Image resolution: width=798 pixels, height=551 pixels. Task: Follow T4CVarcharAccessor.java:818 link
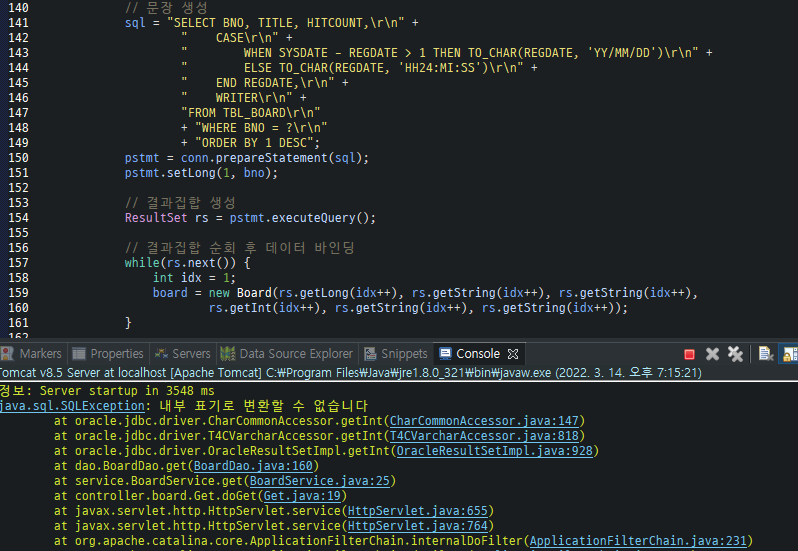[484, 436]
